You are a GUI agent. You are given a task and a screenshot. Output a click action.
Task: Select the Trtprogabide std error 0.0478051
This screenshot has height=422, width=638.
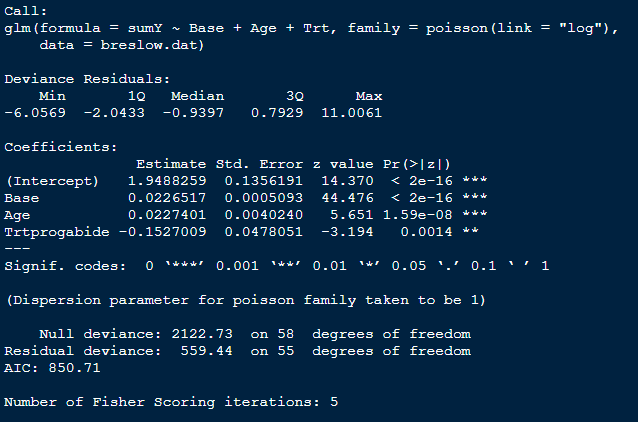(x=264, y=232)
